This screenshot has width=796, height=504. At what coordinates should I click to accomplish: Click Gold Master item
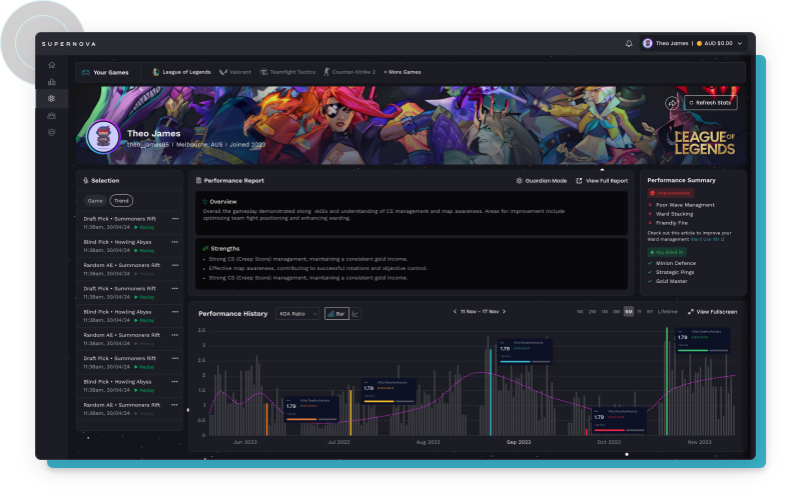[x=668, y=281]
